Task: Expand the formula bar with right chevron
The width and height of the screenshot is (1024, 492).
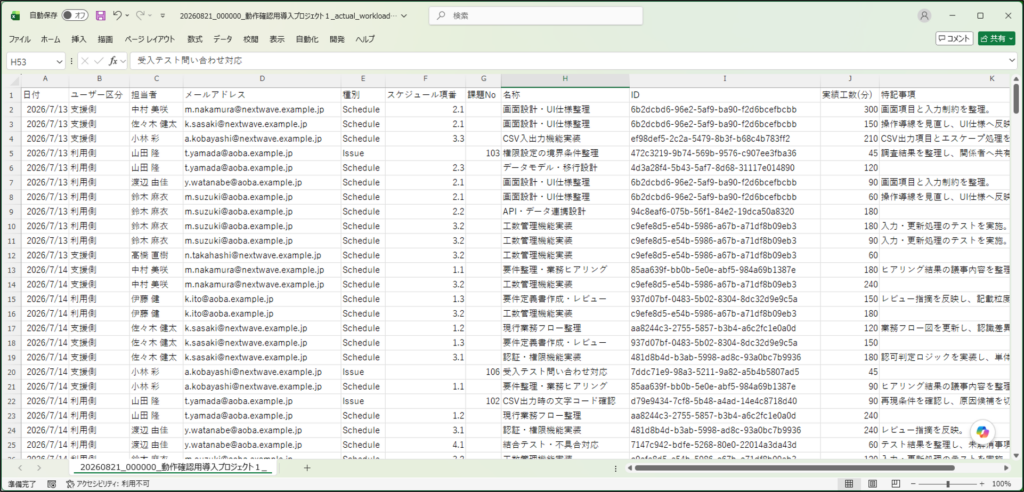Action: pyautogui.click(x=1012, y=61)
